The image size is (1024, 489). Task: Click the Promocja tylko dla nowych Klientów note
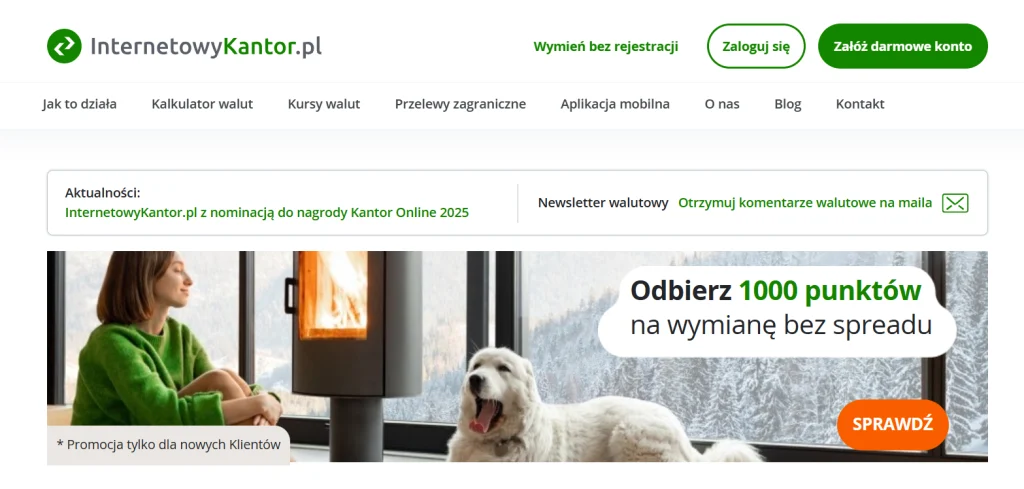(x=168, y=445)
